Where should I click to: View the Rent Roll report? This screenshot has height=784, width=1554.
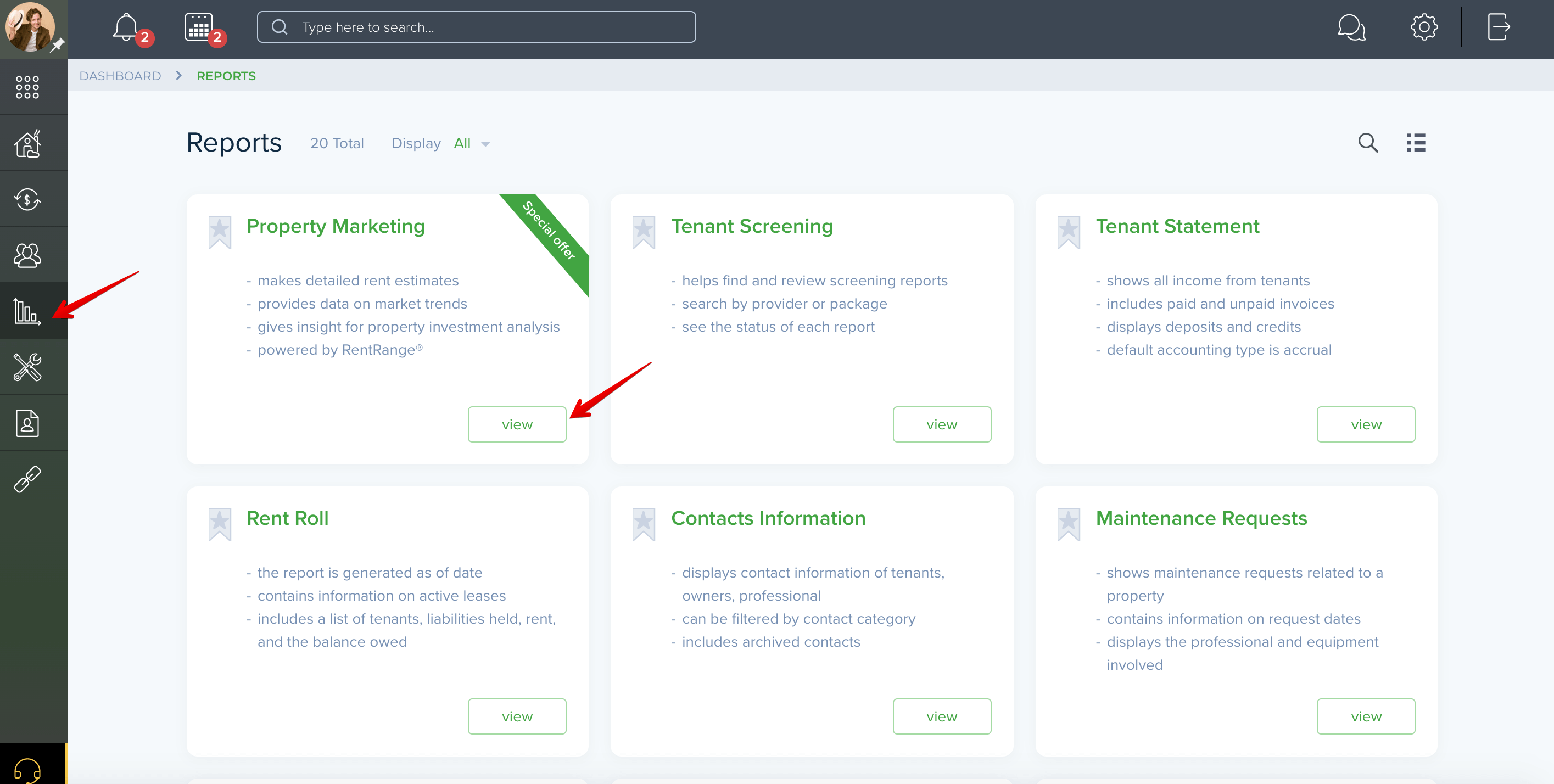coord(517,716)
